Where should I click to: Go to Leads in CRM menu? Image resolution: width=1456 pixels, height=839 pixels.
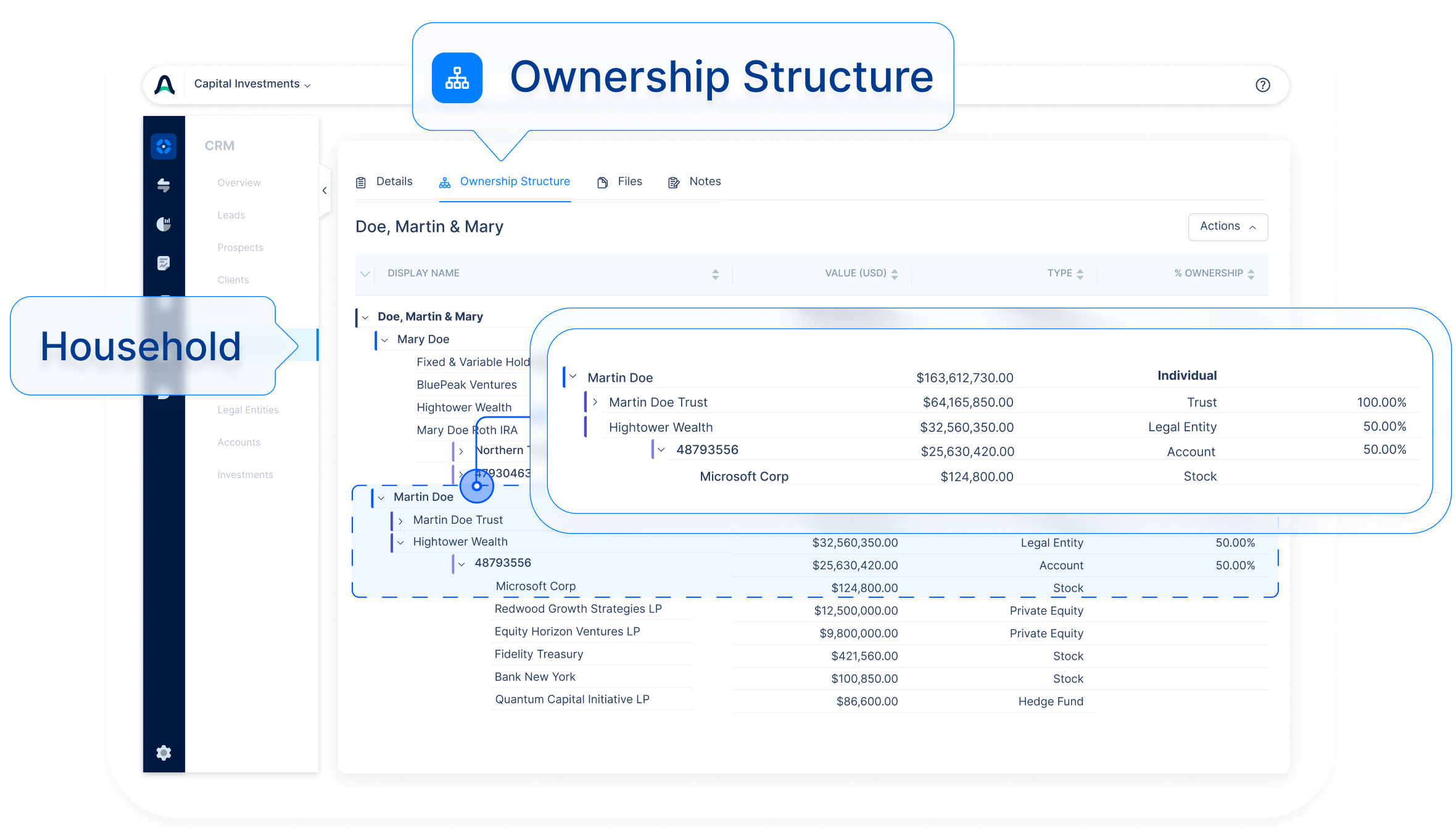pos(231,215)
